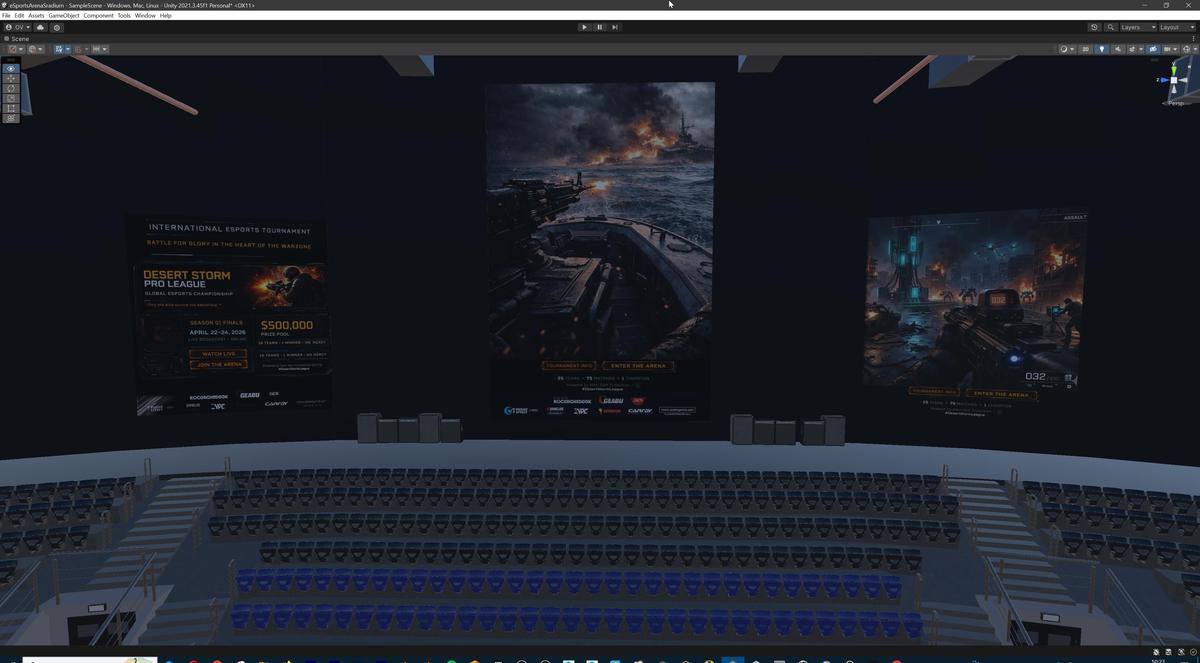Image resolution: width=1200 pixels, height=663 pixels.
Task: Toggle scene lighting
Action: pyautogui.click(x=1102, y=49)
